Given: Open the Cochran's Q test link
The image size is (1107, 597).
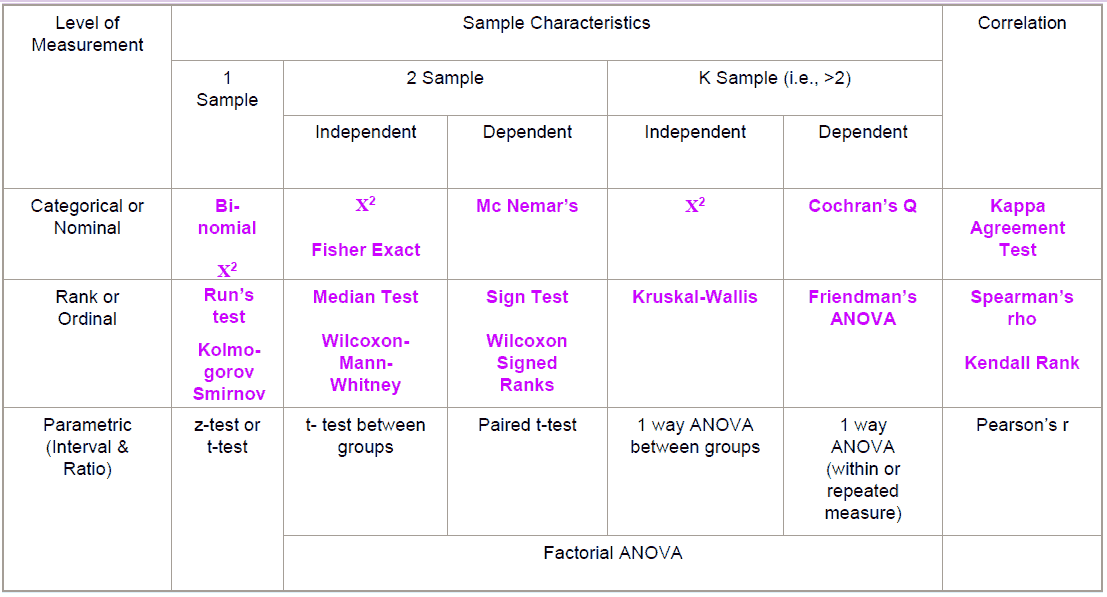Looking at the screenshot, I should coord(862,206).
